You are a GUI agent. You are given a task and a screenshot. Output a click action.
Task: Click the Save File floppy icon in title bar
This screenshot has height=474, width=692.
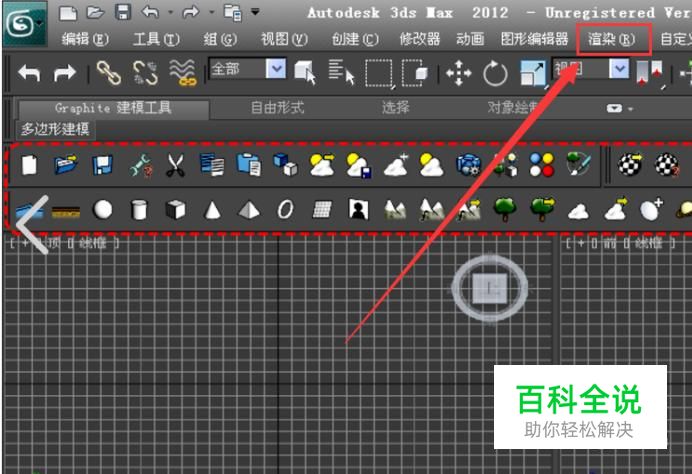point(123,12)
